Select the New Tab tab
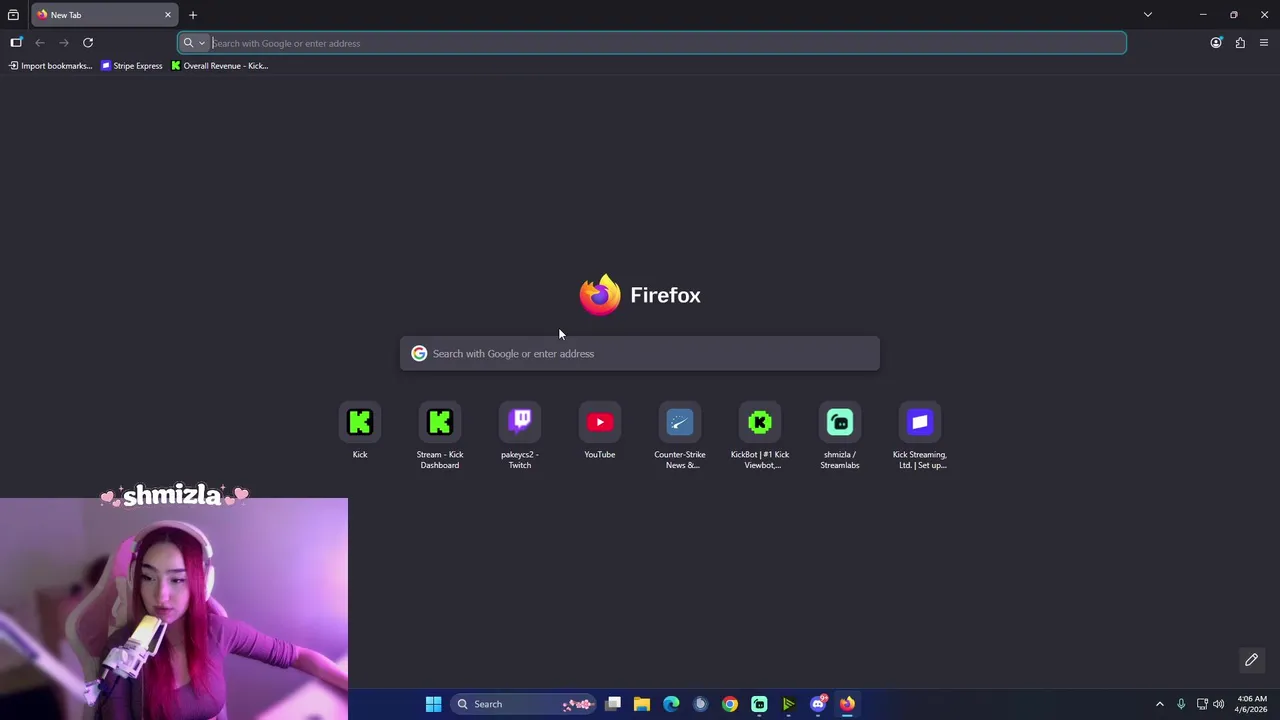The width and height of the screenshot is (1280, 720). (104, 15)
